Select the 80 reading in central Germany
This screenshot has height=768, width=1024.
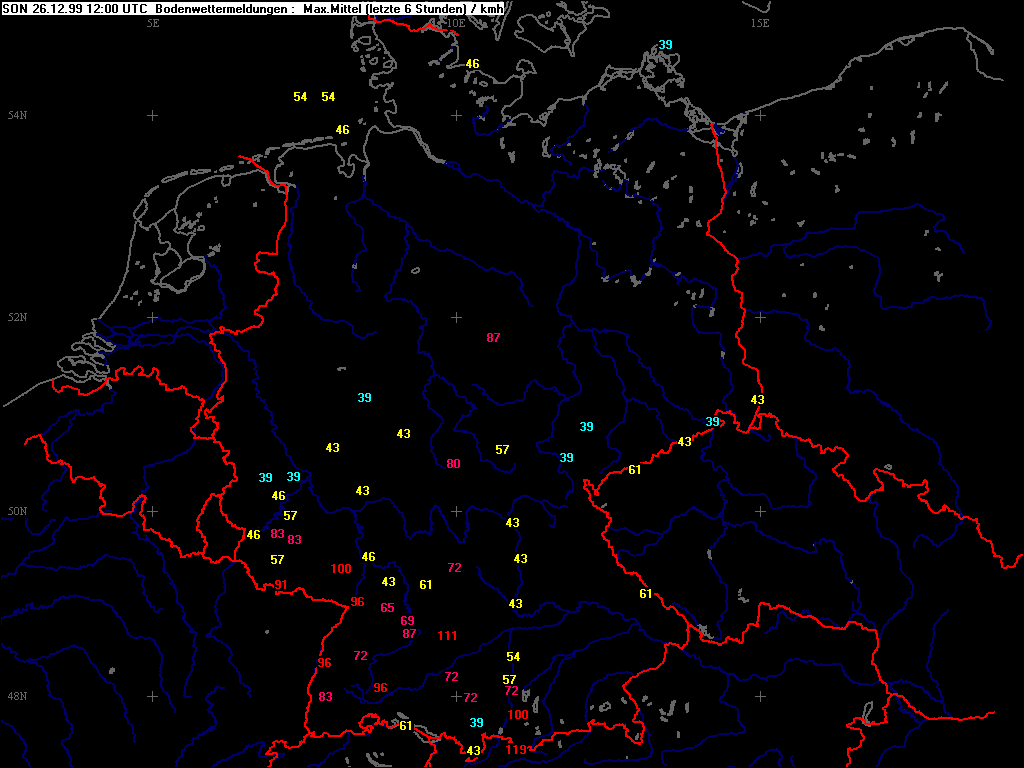point(453,464)
